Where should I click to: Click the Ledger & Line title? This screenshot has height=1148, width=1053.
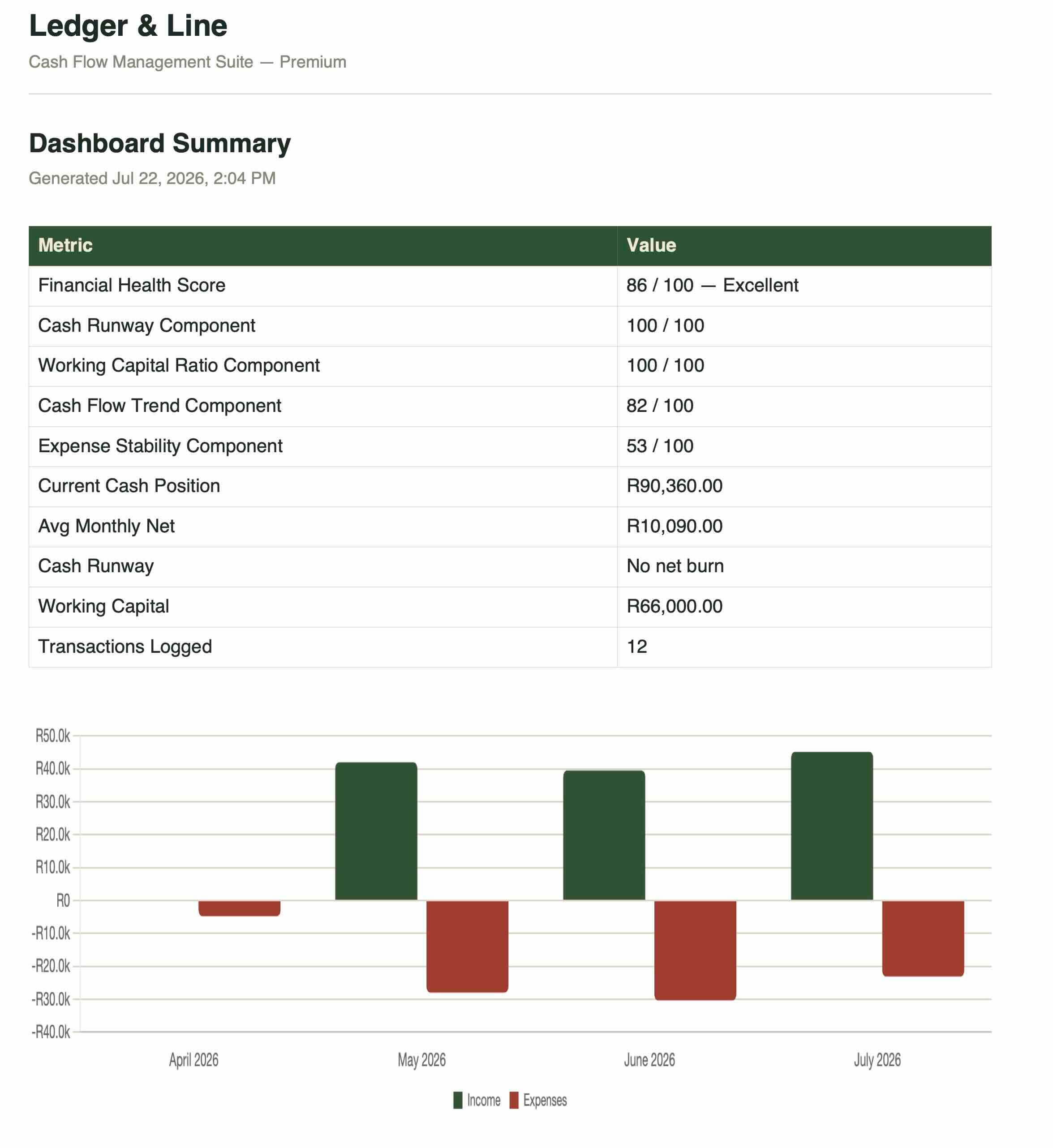tap(128, 26)
